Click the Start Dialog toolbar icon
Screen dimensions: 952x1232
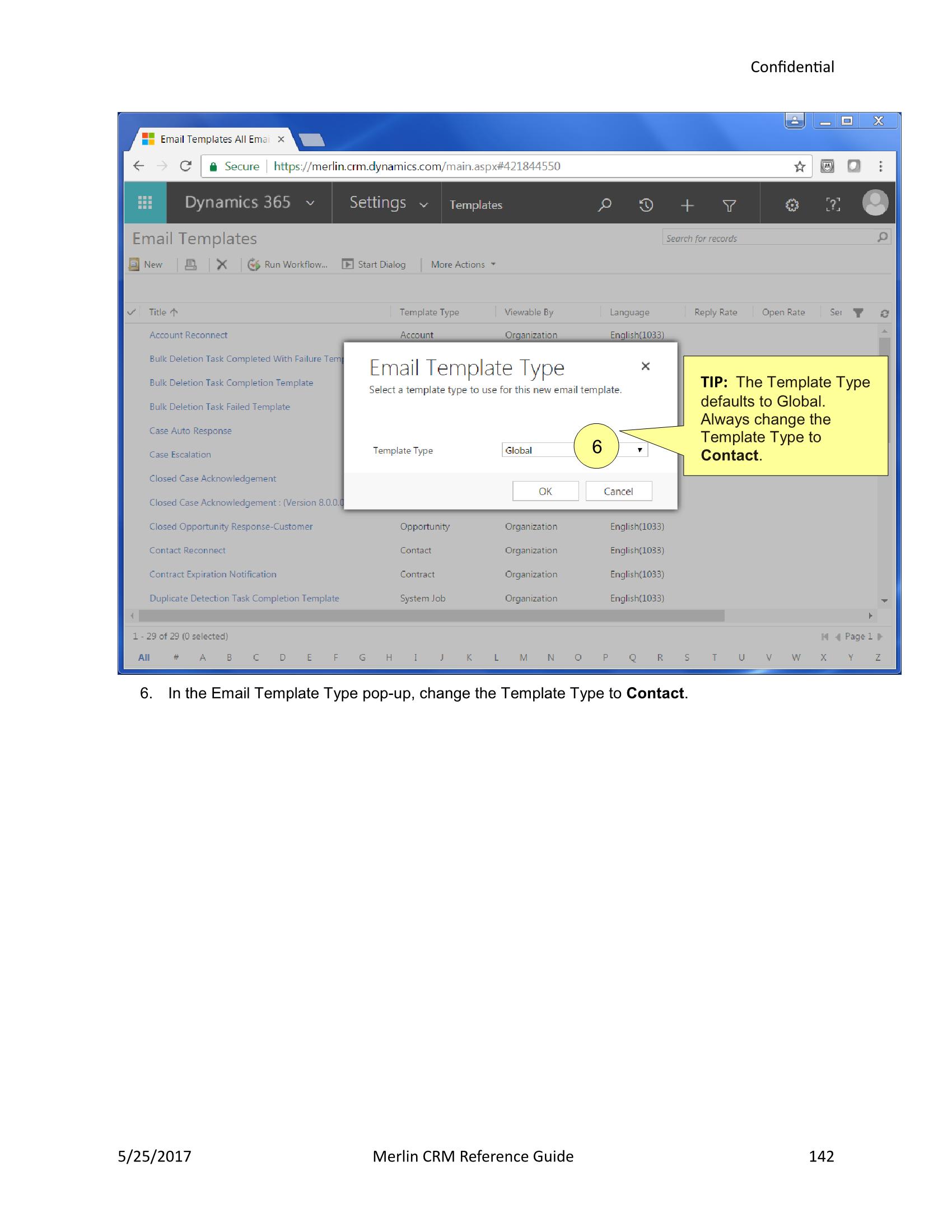pyautogui.click(x=374, y=264)
